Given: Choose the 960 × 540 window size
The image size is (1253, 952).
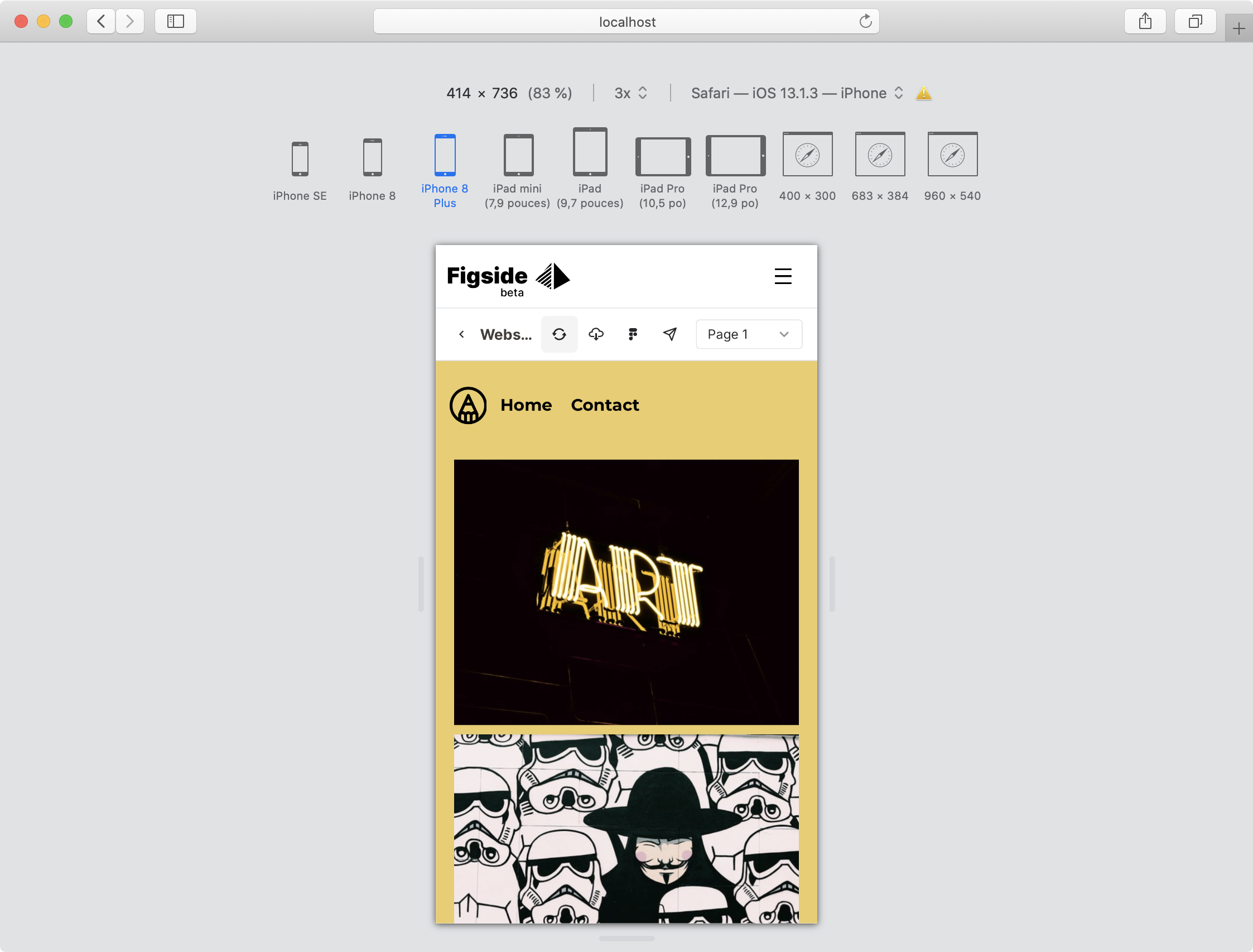Looking at the screenshot, I should click(x=952, y=167).
